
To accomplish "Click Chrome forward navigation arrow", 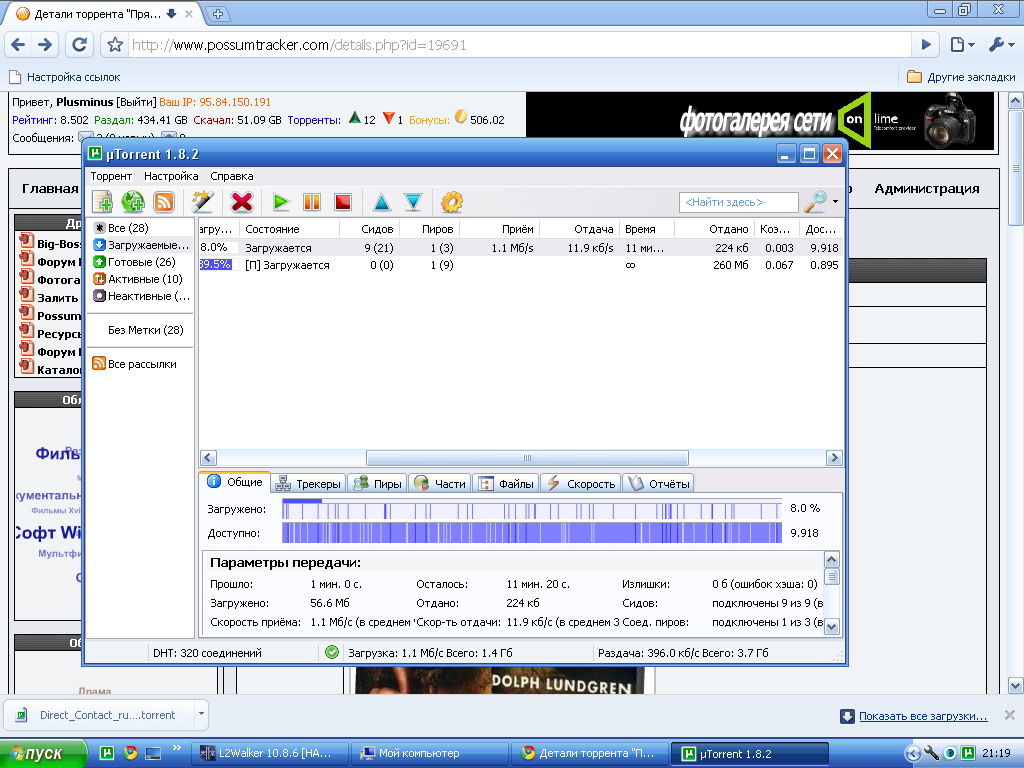I will click(45, 45).
